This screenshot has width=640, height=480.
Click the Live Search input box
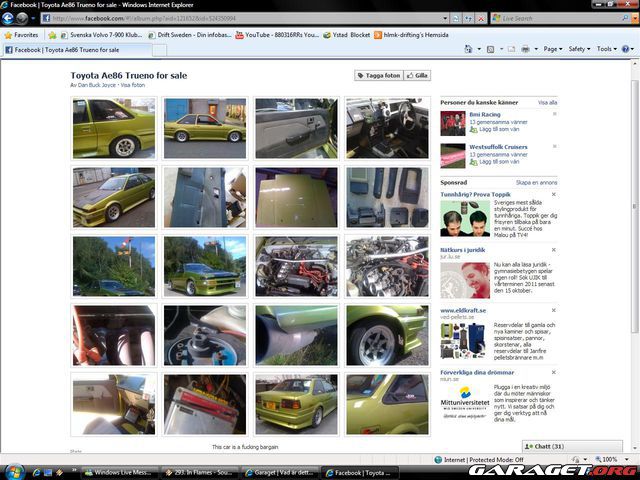coord(560,18)
